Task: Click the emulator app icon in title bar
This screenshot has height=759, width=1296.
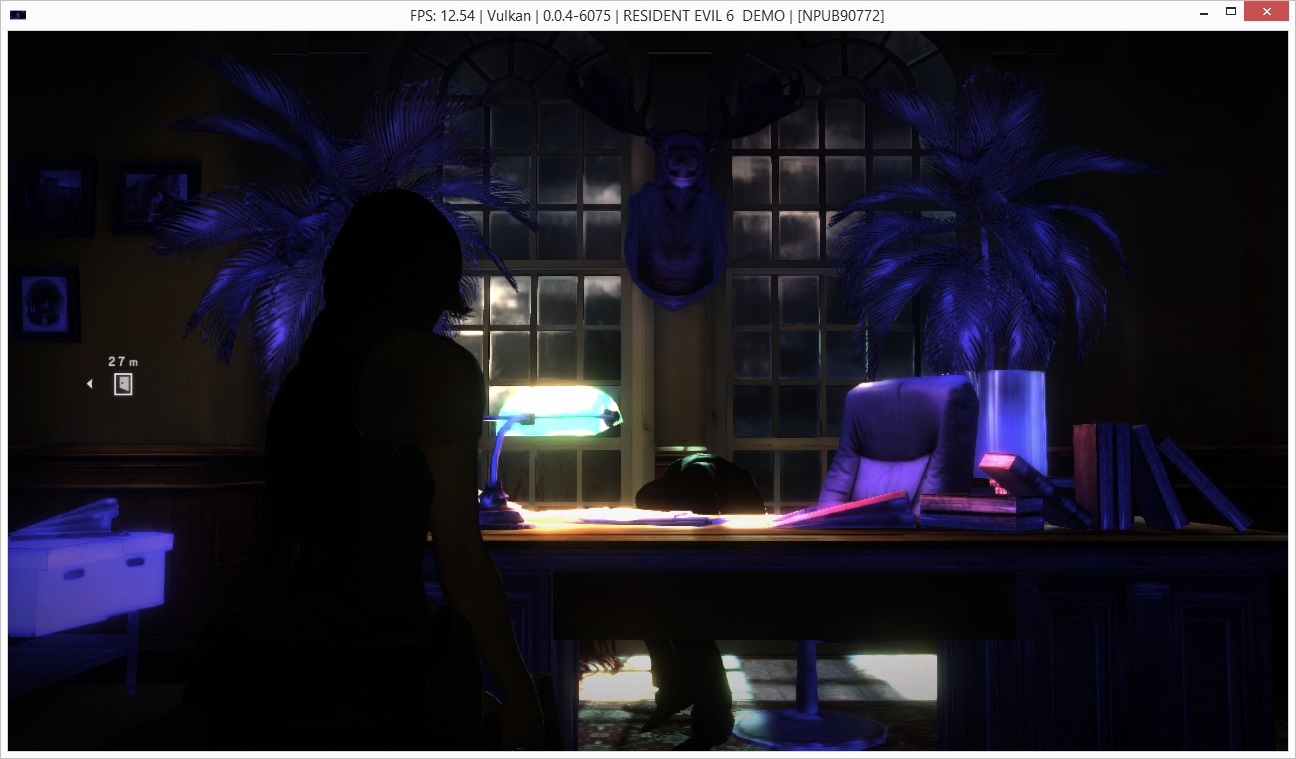Action: 19,15
